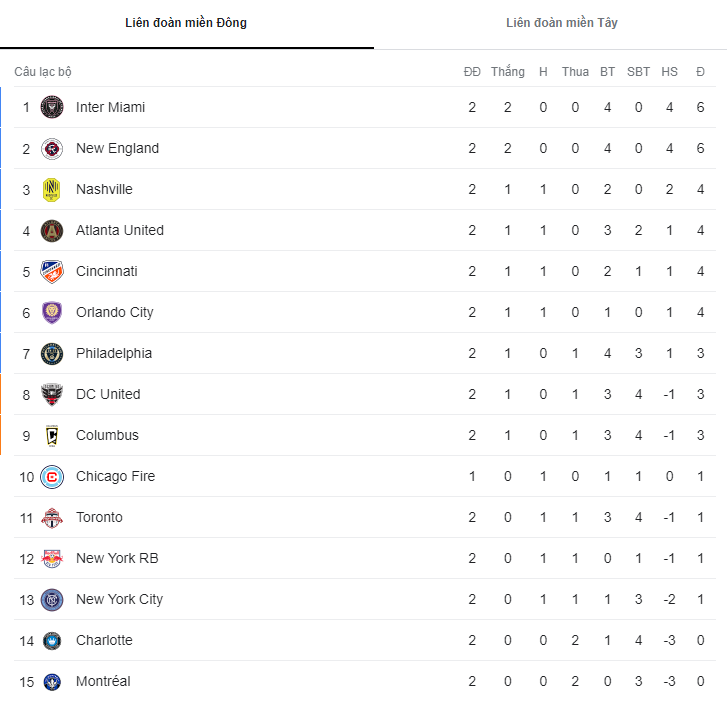Click the Thắng column header

coord(507,72)
